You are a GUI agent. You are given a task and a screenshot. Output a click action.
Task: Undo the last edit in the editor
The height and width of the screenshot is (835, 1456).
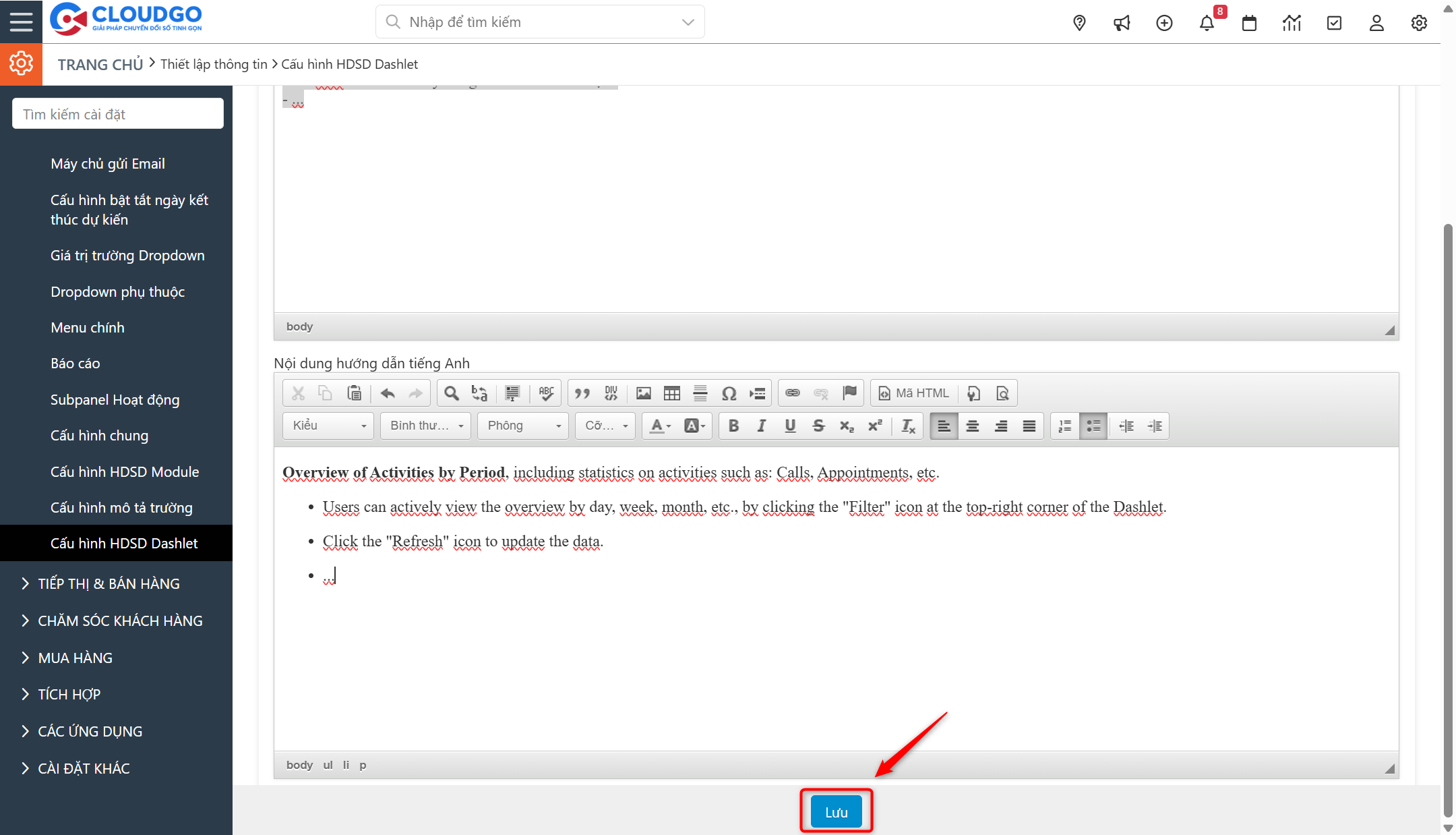[x=388, y=393]
